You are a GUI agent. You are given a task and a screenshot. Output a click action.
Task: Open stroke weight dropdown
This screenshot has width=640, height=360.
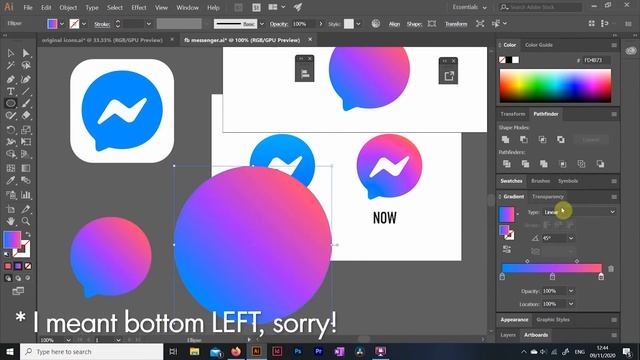149,24
